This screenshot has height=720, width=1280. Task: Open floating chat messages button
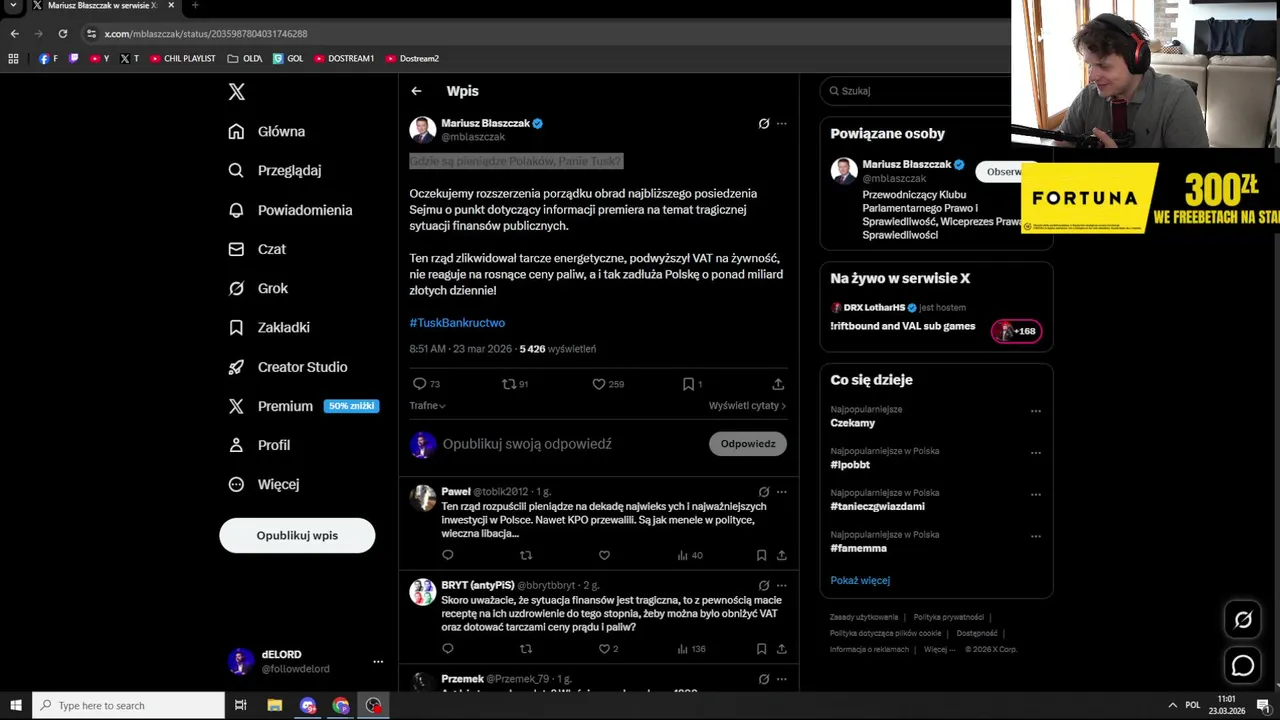(1243, 665)
